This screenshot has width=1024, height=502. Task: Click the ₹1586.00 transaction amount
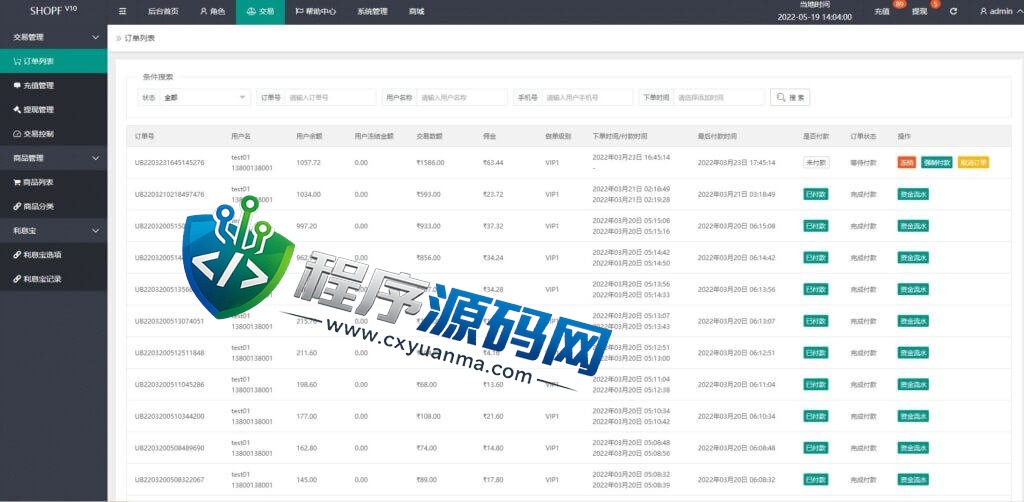click(x=430, y=163)
